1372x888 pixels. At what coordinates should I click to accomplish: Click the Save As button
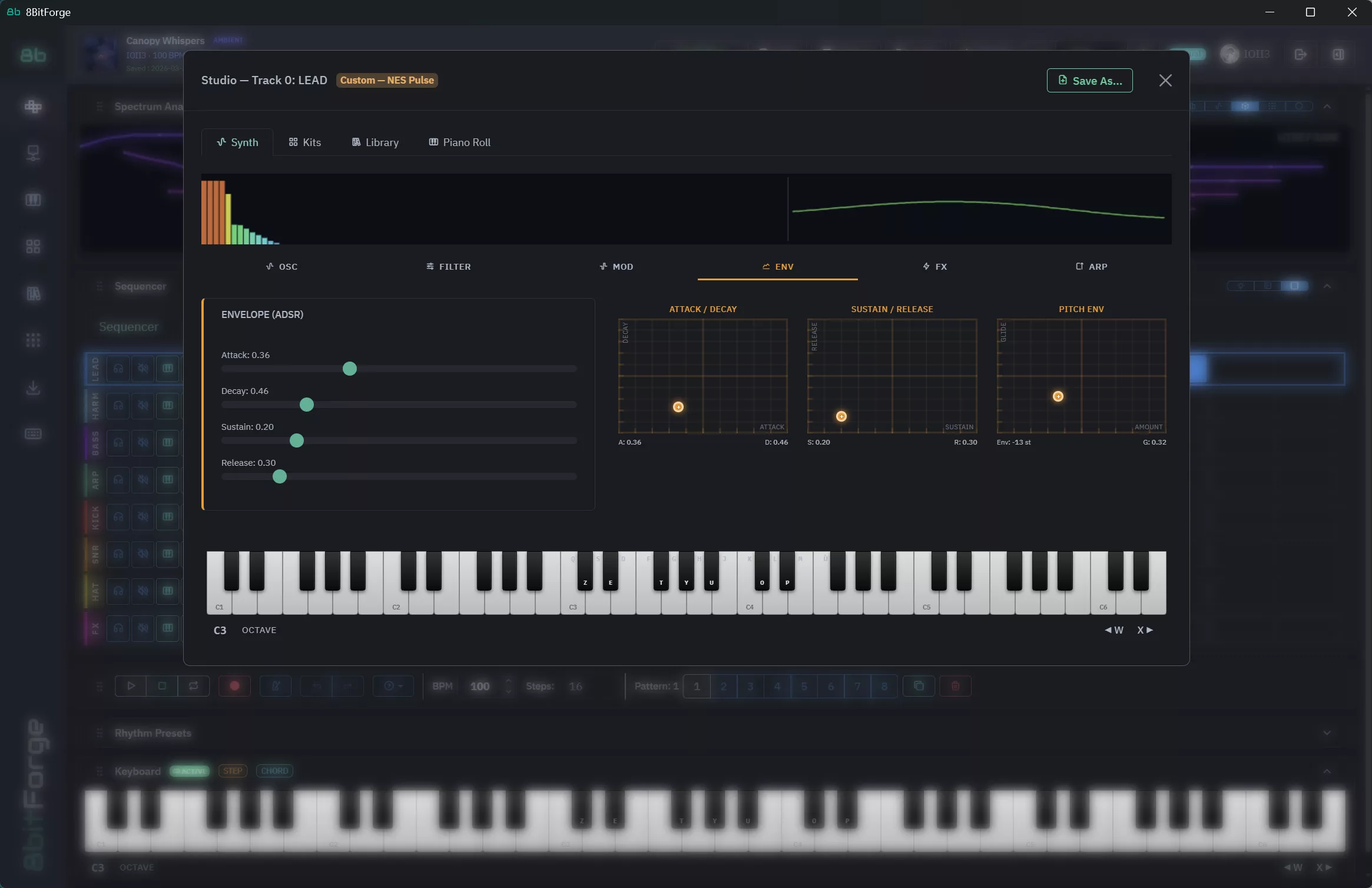tap(1089, 80)
